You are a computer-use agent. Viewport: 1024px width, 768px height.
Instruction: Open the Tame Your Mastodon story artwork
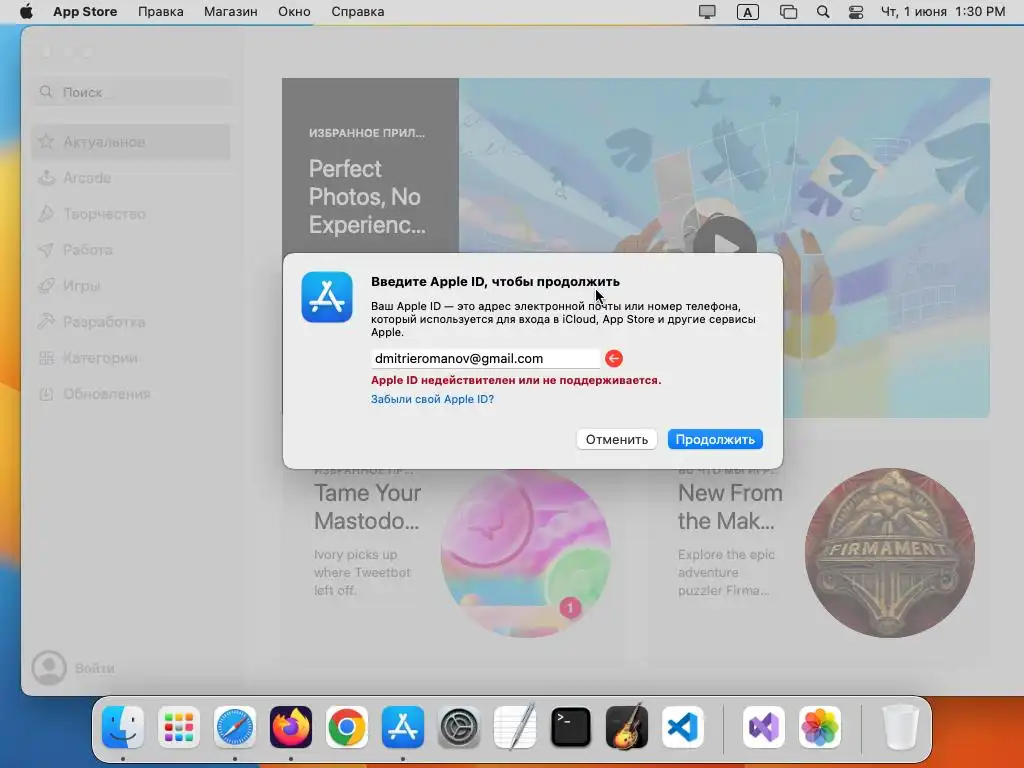coord(526,552)
